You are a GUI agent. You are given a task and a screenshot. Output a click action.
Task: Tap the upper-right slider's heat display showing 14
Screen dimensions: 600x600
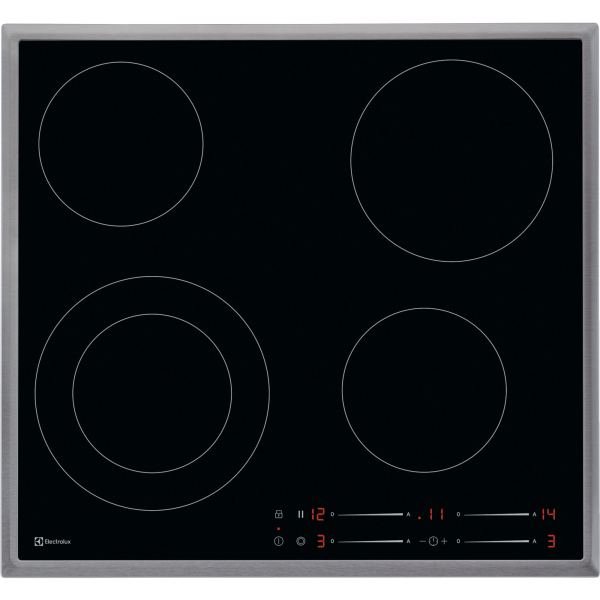pos(548,514)
